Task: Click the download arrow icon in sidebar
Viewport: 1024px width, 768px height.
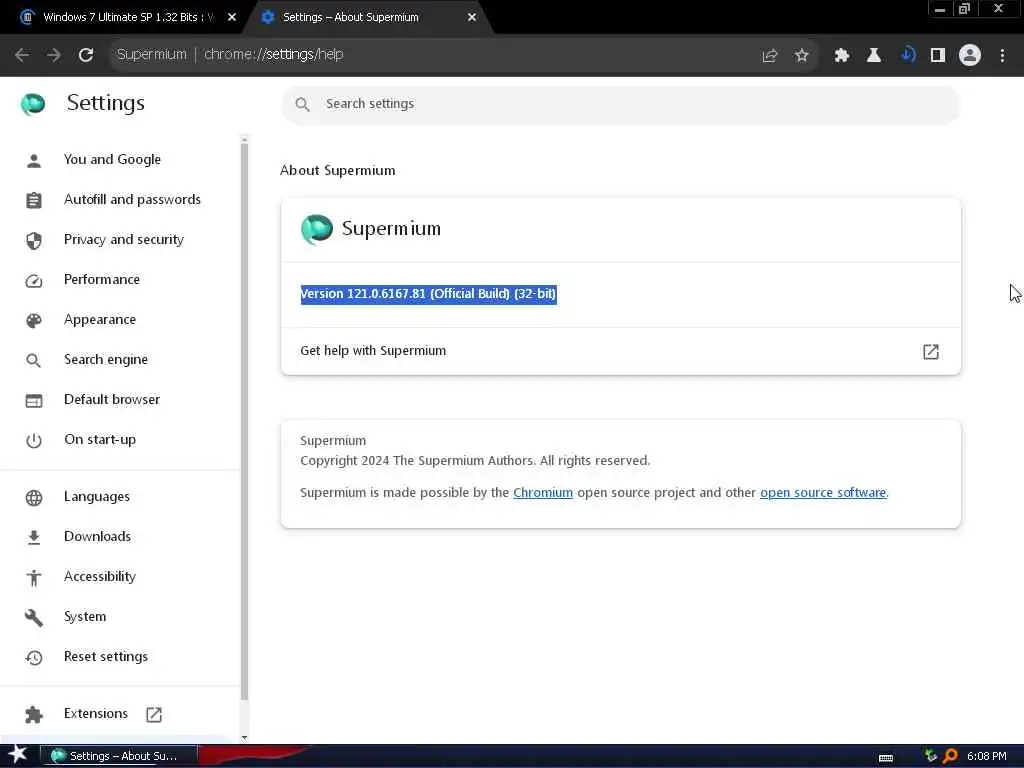Action: tap(34, 537)
